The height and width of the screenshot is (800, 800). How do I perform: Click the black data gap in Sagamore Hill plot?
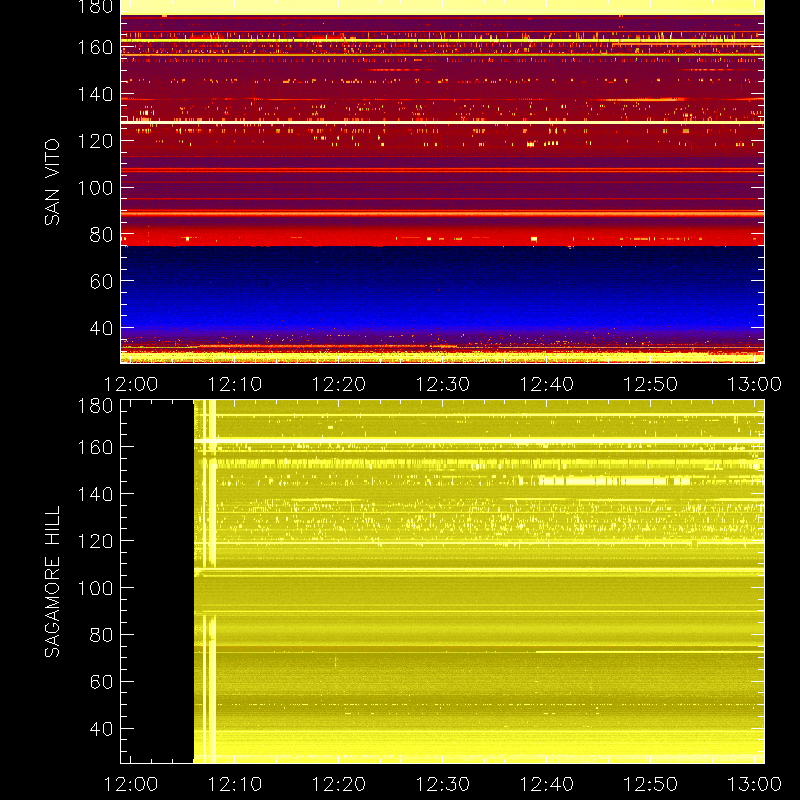[x=157, y=582]
